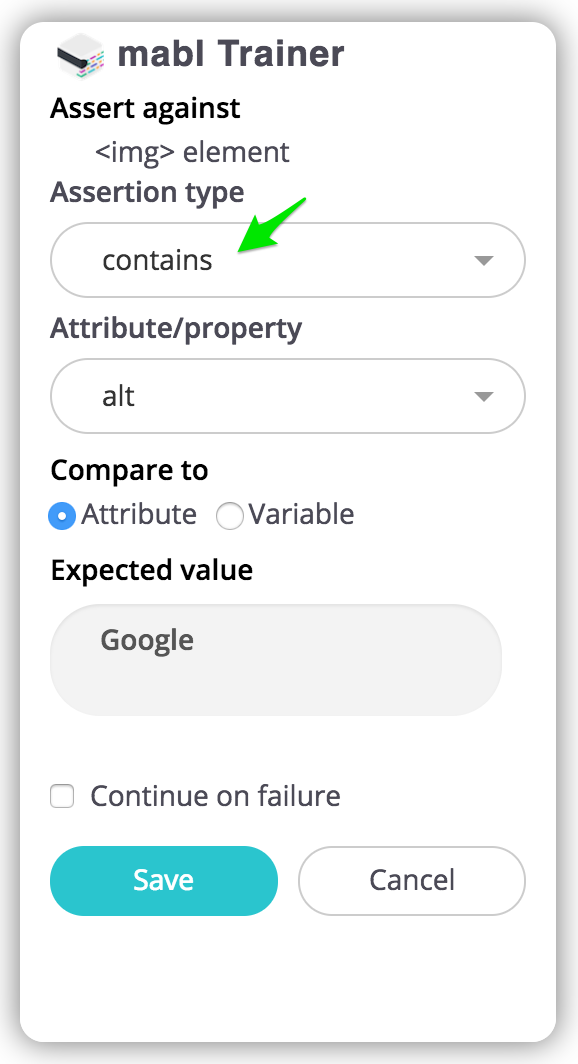578x1064 pixels.
Task: Open the alt attribute/property dropdown
Action: [x=288, y=396]
